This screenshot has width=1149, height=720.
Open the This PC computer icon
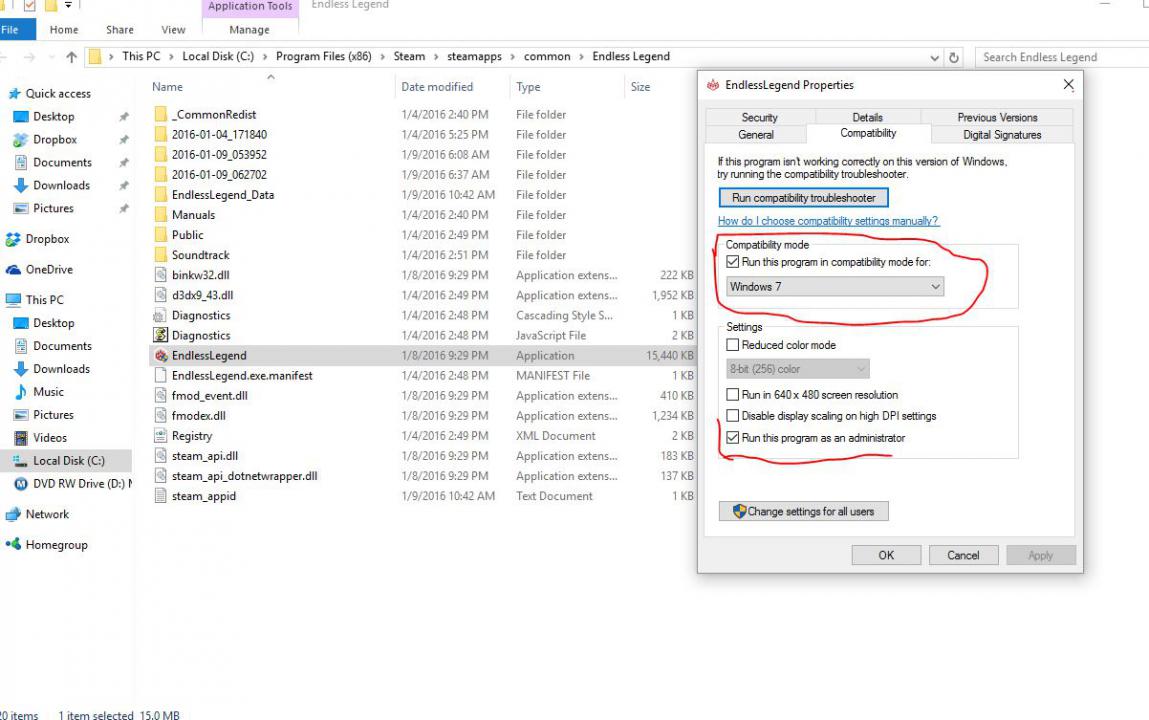pos(13,300)
